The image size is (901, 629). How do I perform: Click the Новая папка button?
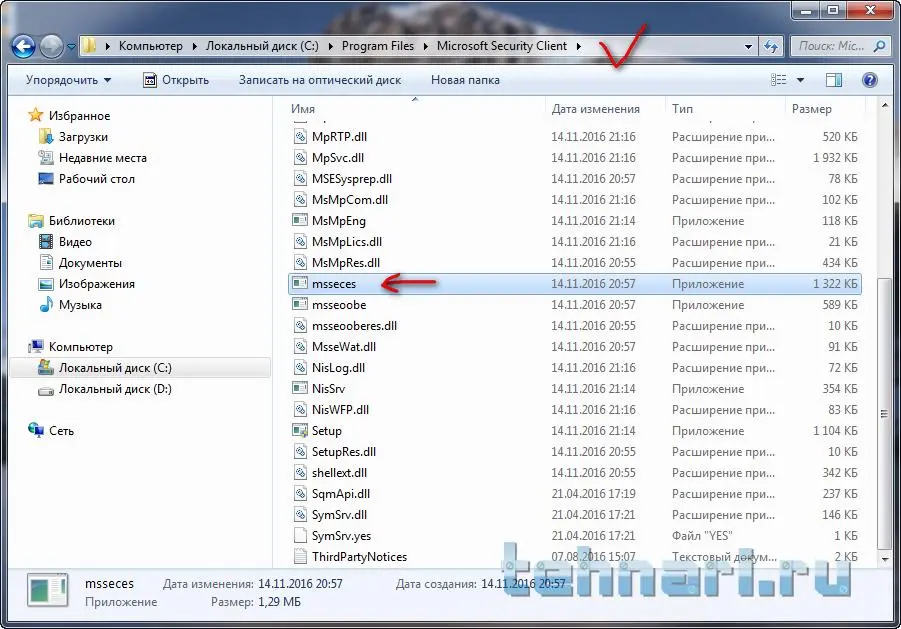pos(465,80)
